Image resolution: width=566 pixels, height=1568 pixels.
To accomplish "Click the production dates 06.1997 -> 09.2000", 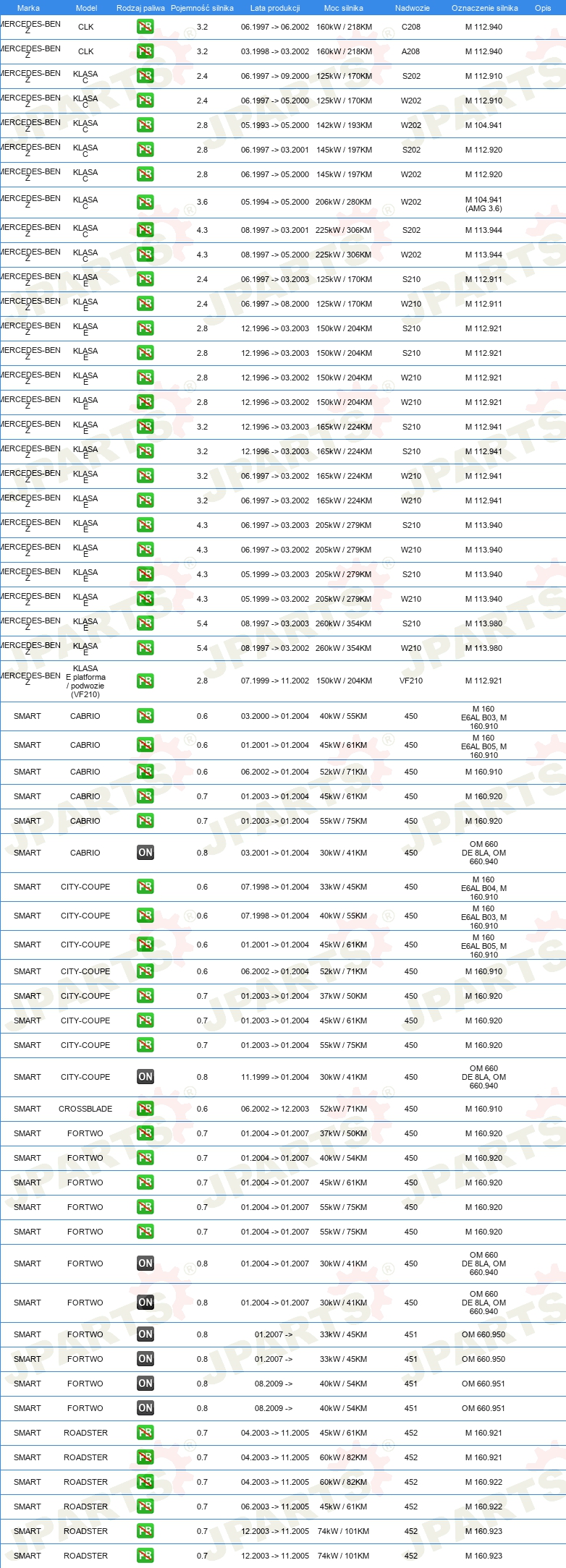I will (275, 76).
